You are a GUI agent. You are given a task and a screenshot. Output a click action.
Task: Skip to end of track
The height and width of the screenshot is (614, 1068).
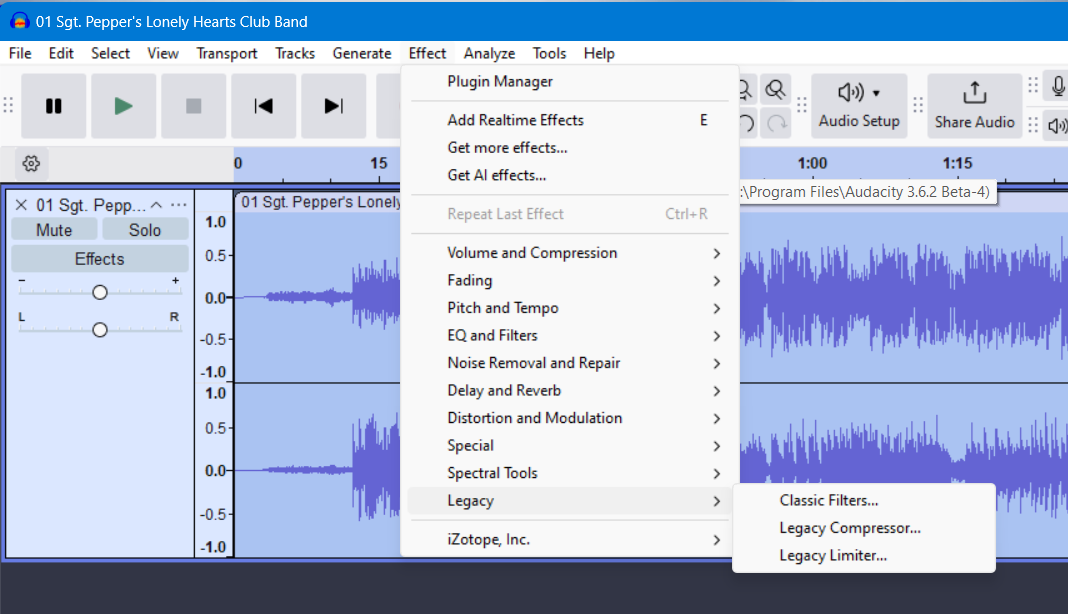coord(334,106)
